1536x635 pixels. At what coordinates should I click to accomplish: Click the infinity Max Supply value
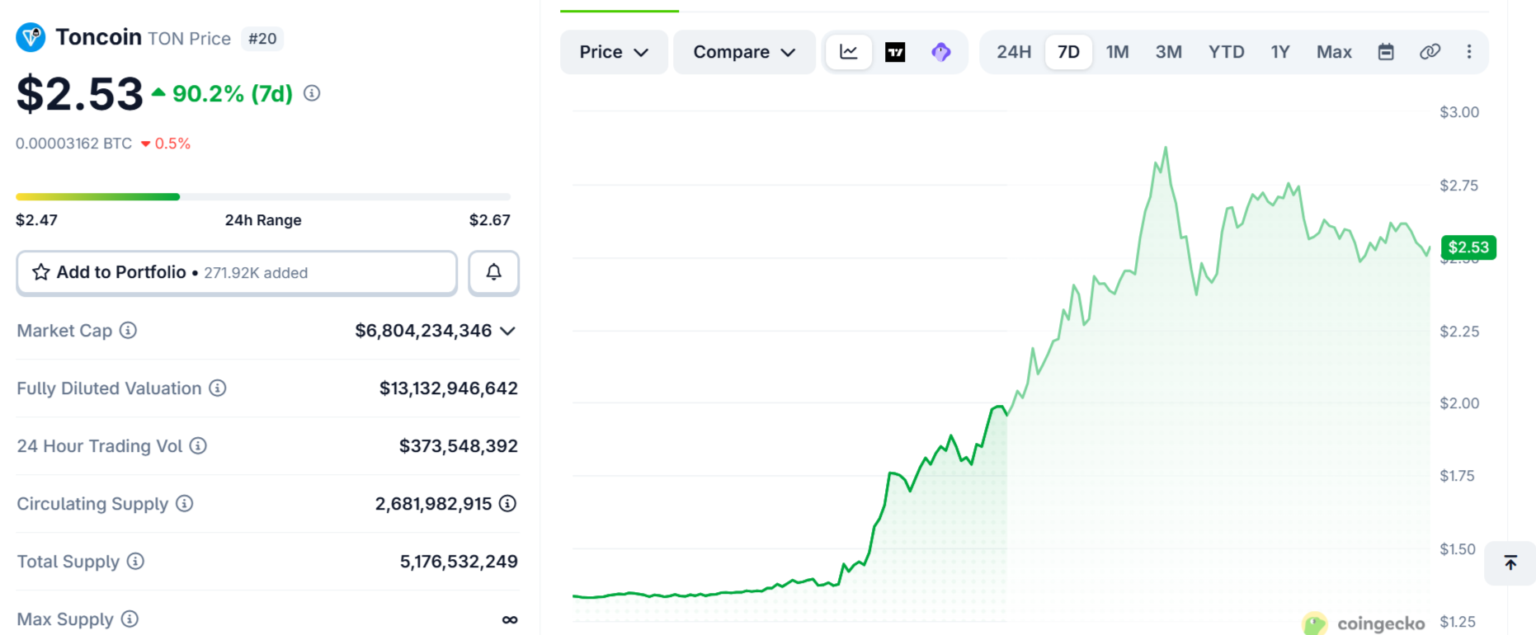(x=510, y=619)
